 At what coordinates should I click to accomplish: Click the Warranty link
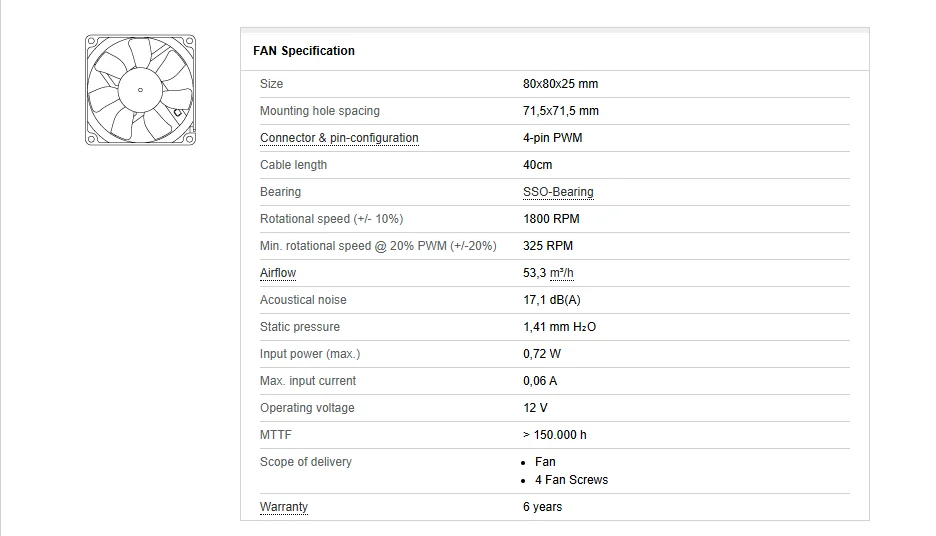click(284, 507)
